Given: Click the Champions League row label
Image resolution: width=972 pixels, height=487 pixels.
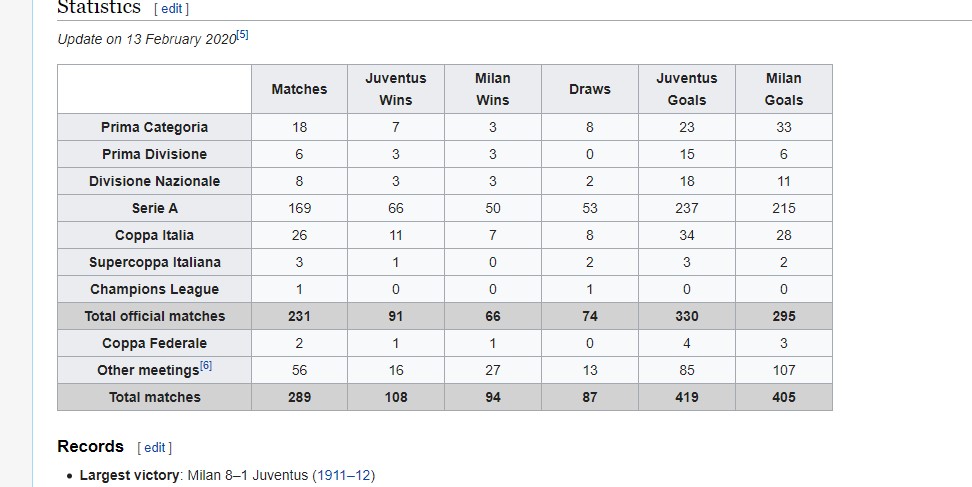Looking at the screenshot, I should [x=154, y=289].
